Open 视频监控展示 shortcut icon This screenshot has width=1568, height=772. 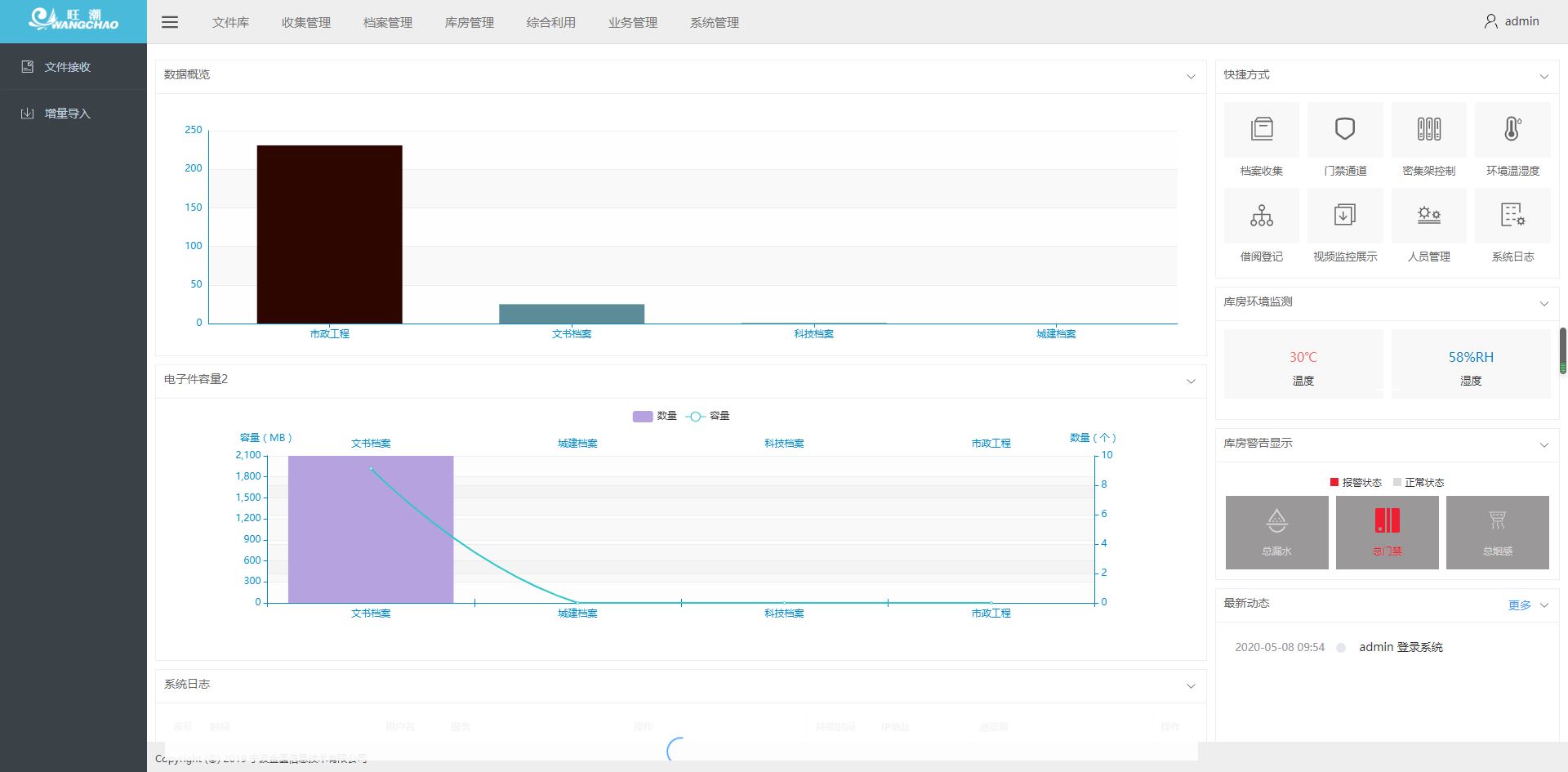[1345, 216]
